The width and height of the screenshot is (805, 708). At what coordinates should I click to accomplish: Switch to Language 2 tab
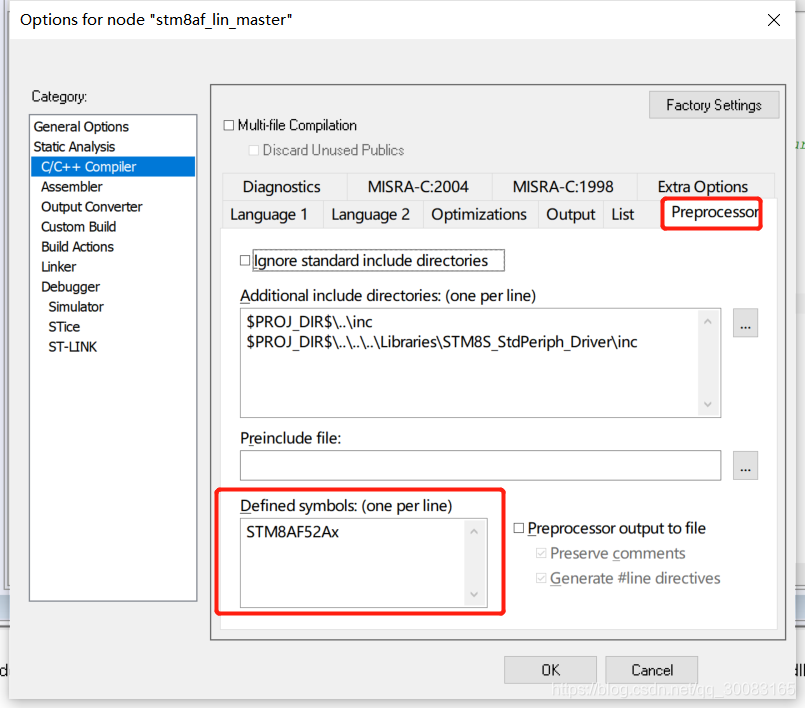click(371, 215)
